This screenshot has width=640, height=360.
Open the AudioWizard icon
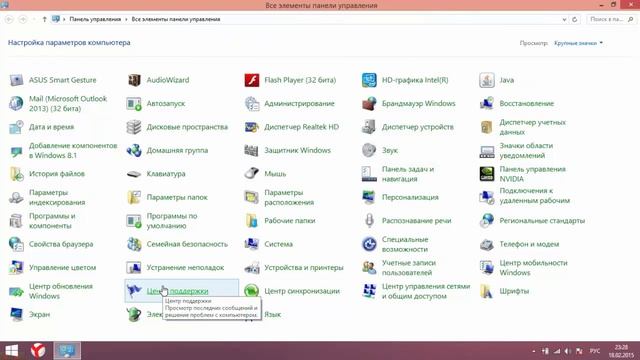pos(134,80)
